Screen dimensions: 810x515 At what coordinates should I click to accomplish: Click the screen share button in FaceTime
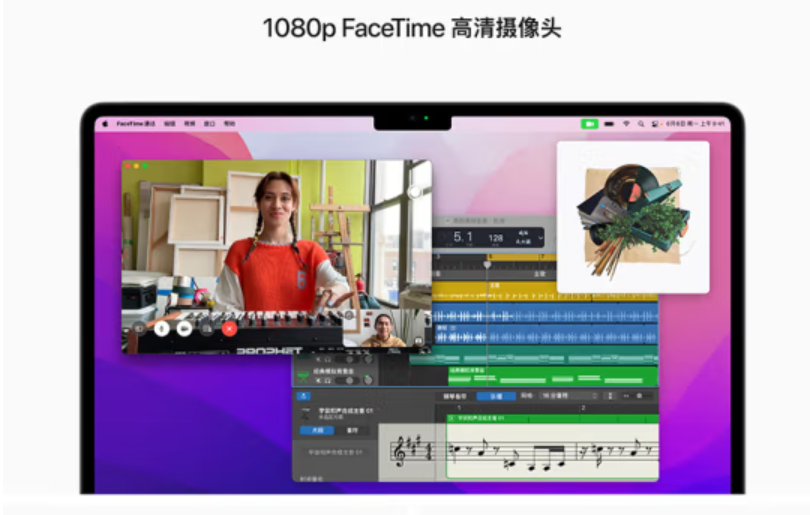[207, 328]
